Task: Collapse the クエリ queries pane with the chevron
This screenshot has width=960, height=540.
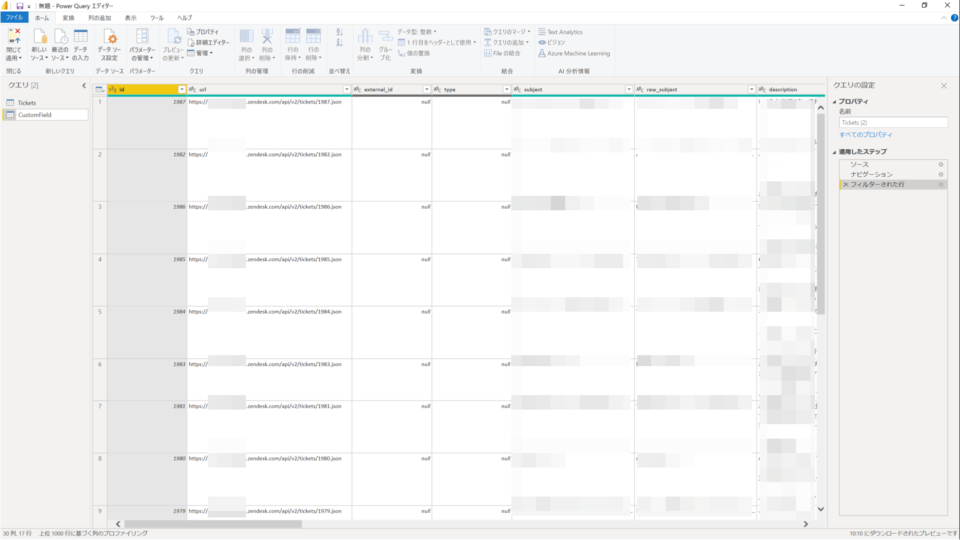Action: pyautogui.click(x=84, y=86)
